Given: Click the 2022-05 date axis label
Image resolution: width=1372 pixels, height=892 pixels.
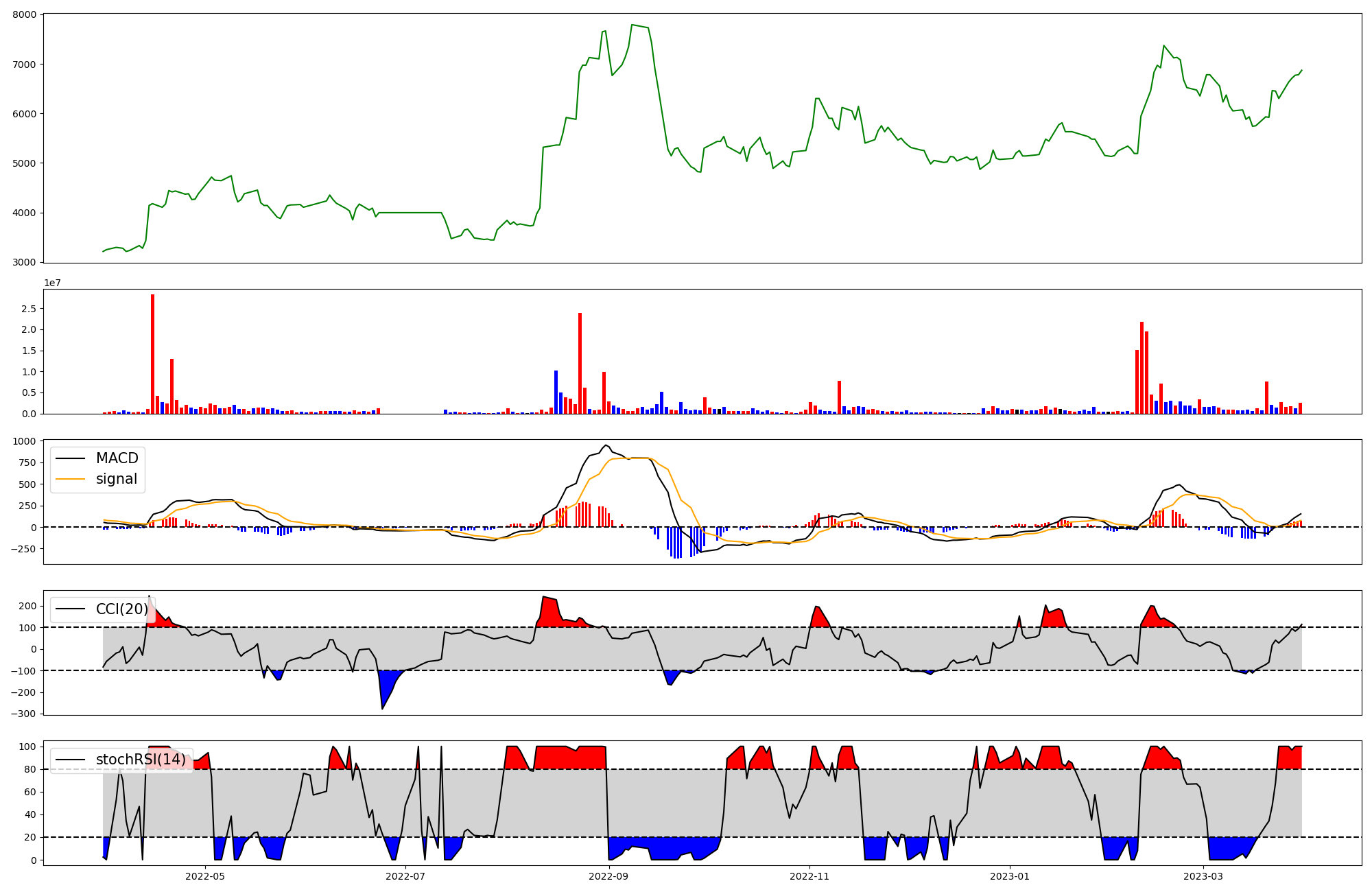Looking at the screenshot, I should (x=204, y=876).
